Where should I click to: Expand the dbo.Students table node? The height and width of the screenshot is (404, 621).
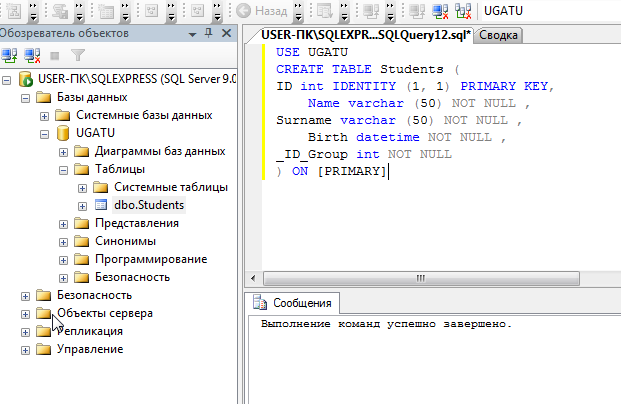click(82, 206)
